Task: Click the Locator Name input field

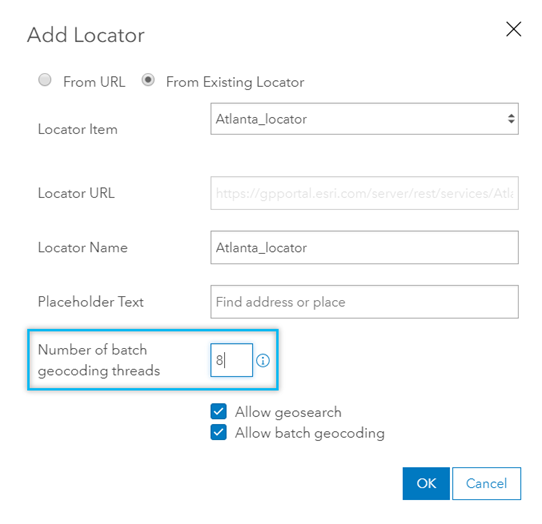Action: 364,247
